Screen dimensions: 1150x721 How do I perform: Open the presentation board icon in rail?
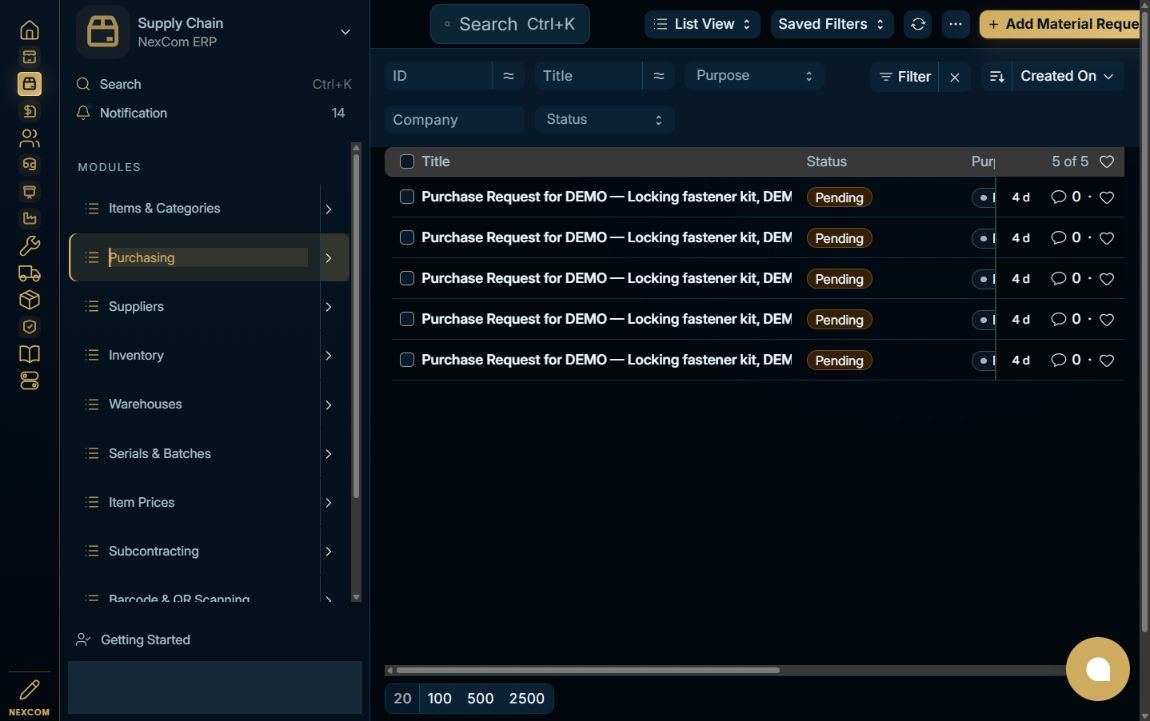29,191
